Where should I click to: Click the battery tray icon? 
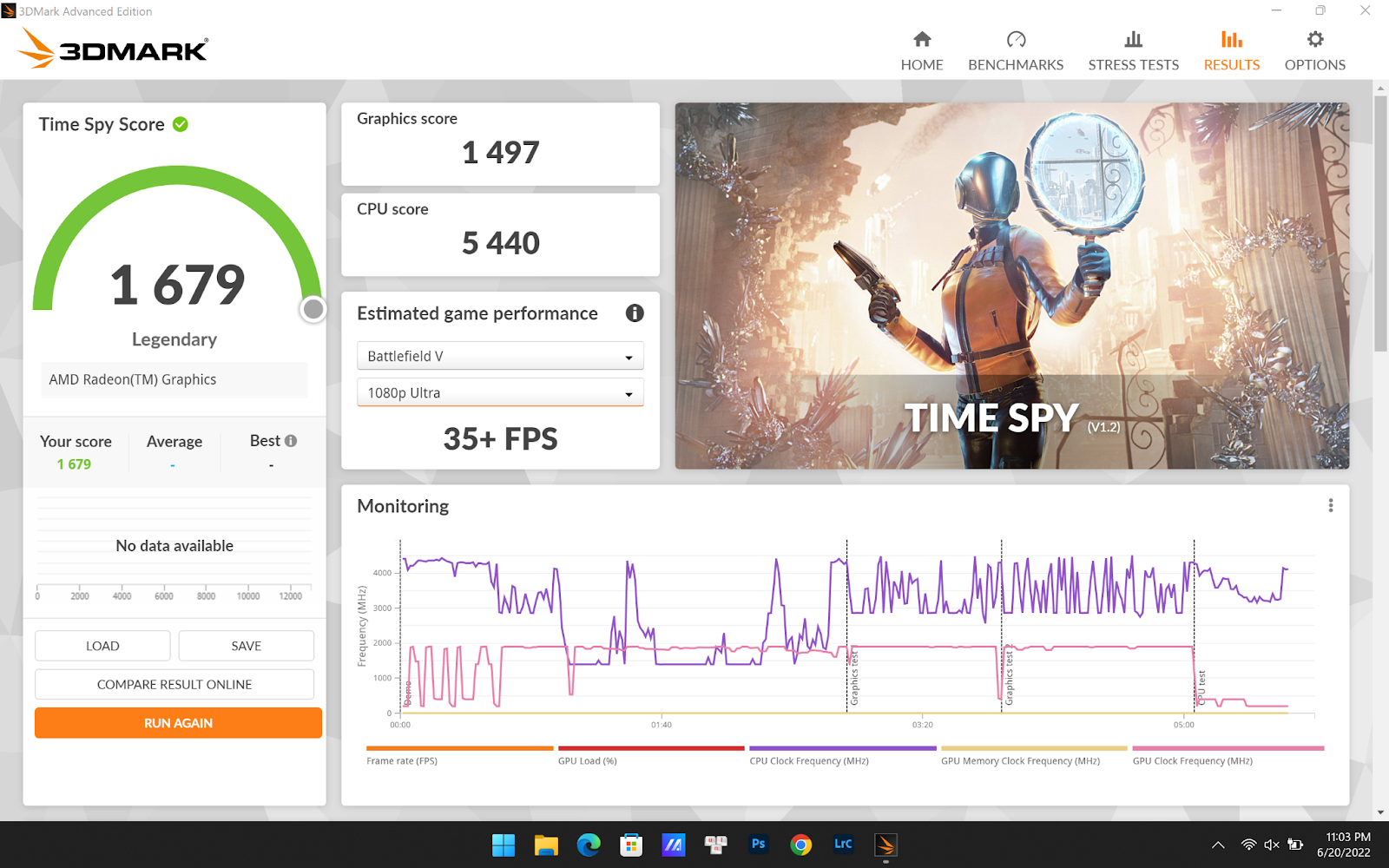click(1295, 845)
